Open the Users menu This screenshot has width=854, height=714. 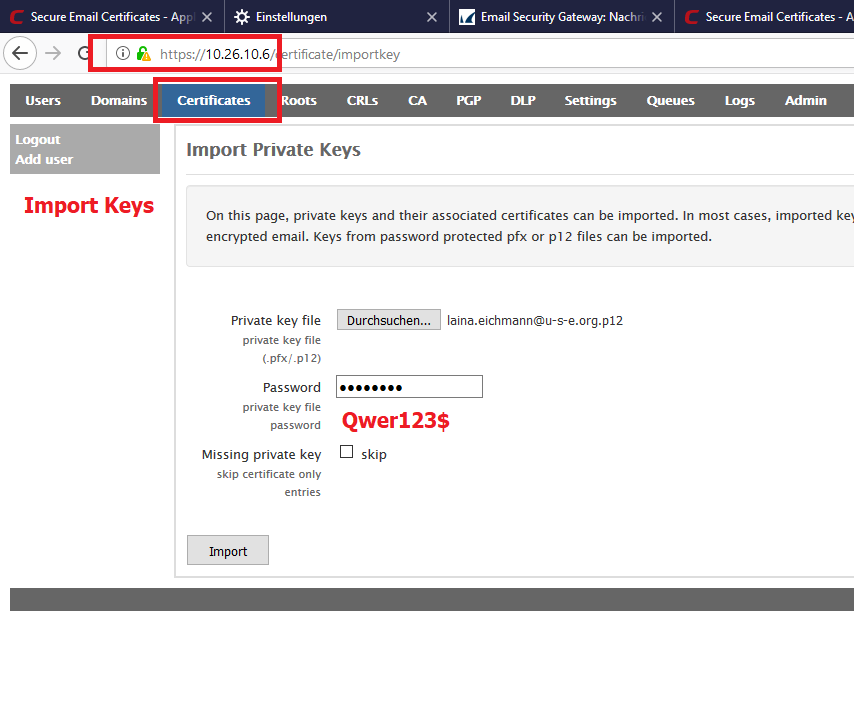point(43,100)
